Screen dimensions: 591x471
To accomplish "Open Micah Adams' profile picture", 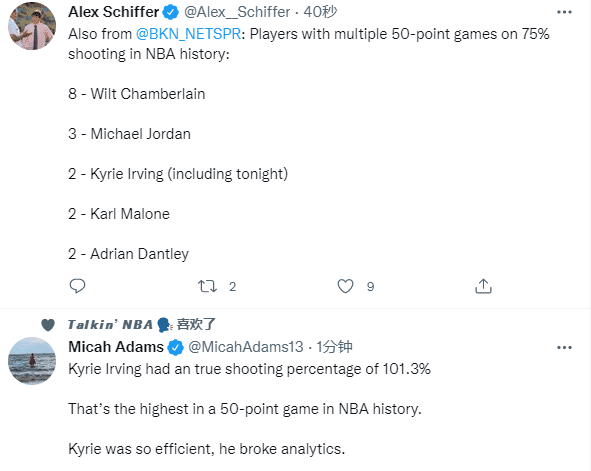I will (32, 361).
